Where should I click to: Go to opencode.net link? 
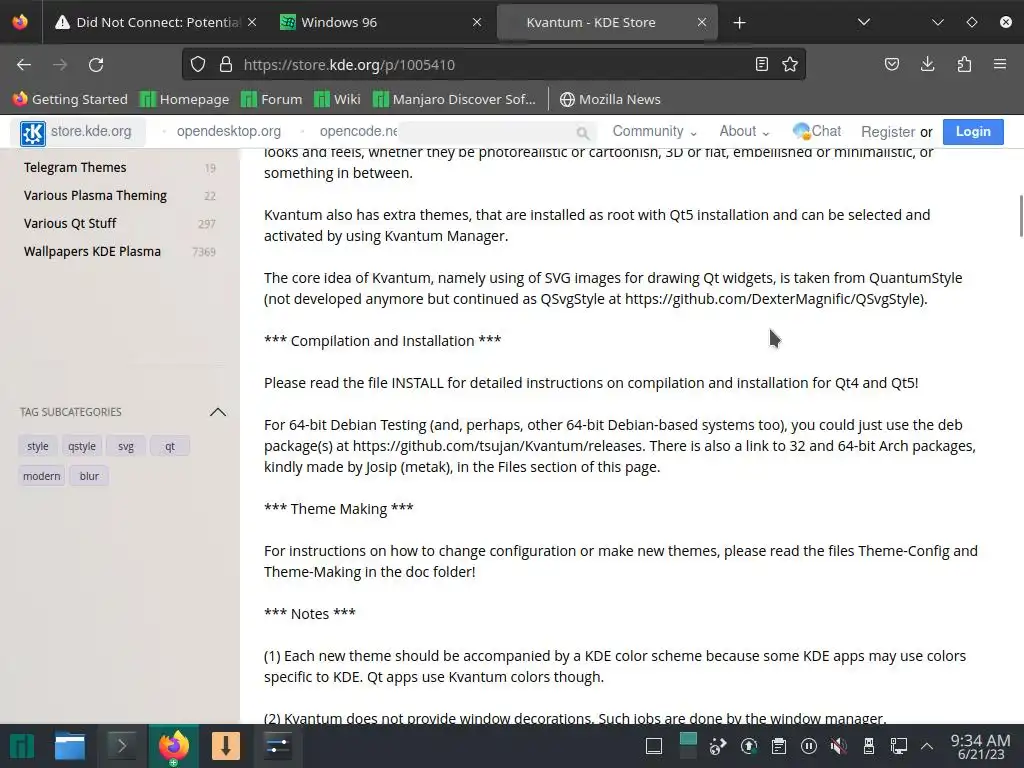(359, 131)
